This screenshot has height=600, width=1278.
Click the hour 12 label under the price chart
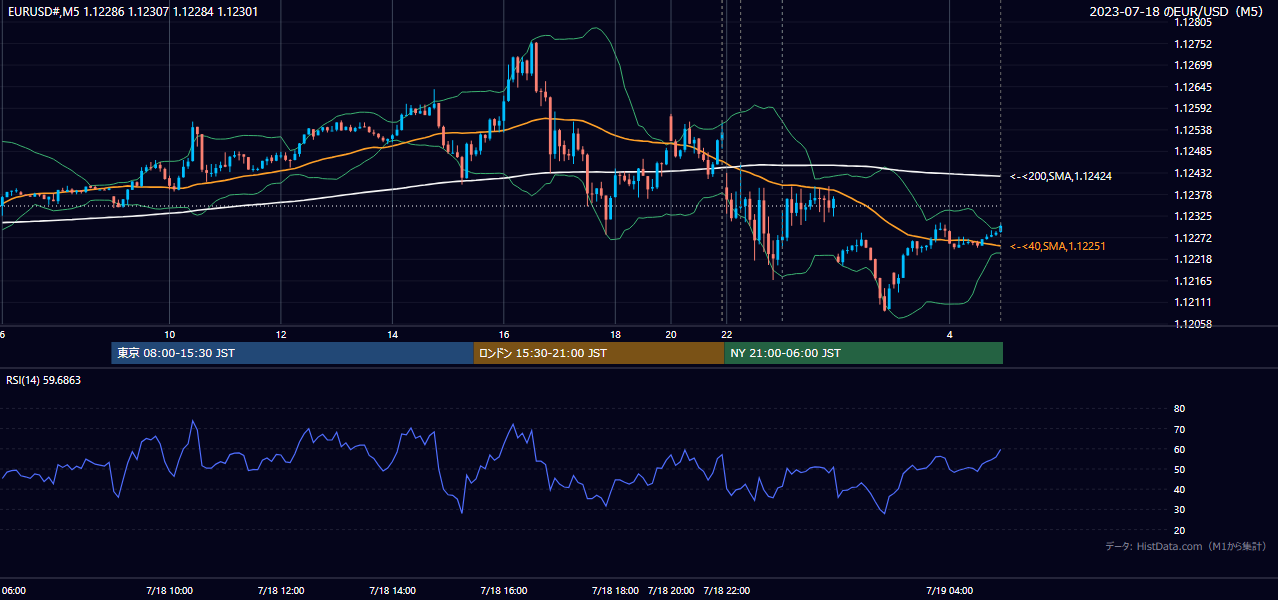281,334
